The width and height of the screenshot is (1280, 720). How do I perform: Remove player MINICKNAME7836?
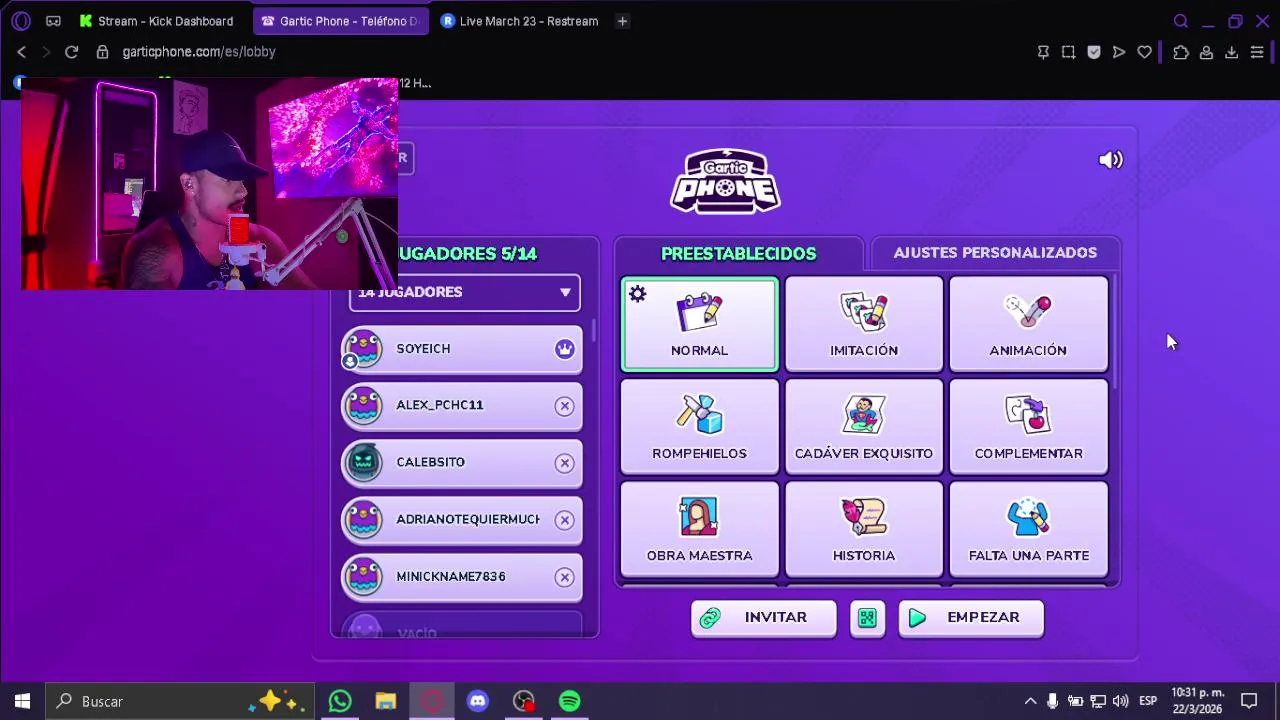pyautogui.click(x=565, y=577)
